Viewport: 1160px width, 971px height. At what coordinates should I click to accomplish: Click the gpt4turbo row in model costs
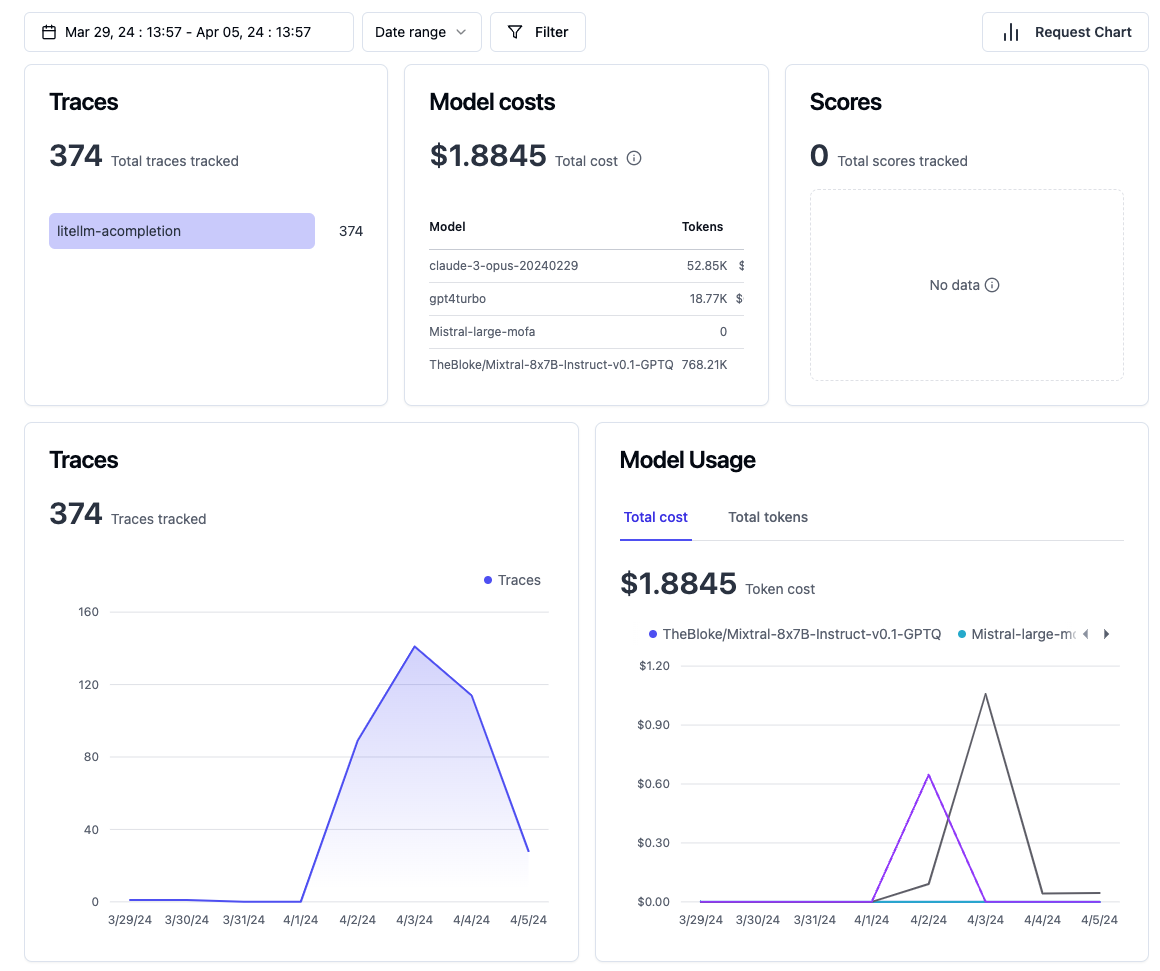click(x=458, y=299)
